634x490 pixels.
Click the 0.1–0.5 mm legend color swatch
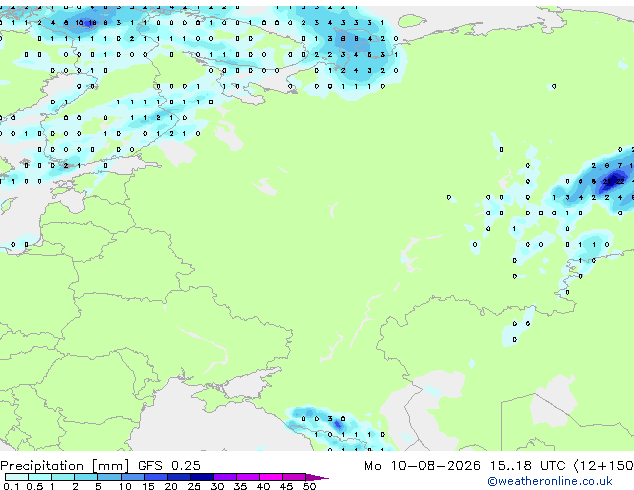(17, 477)
